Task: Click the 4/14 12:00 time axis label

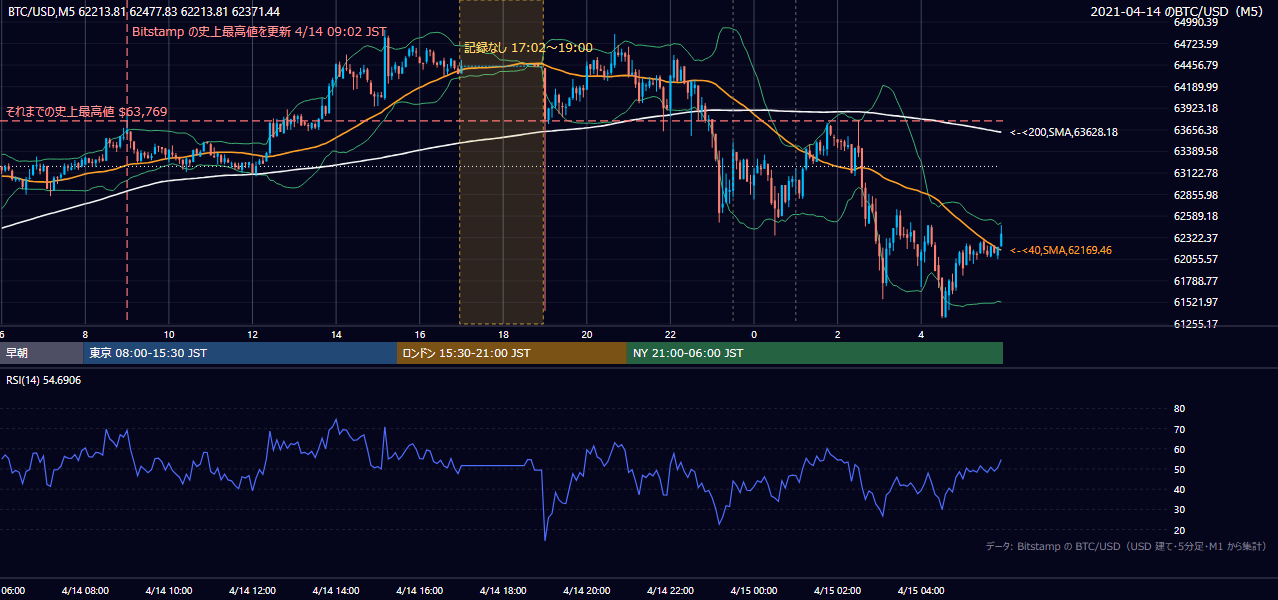Action: [x=250, y=590]
